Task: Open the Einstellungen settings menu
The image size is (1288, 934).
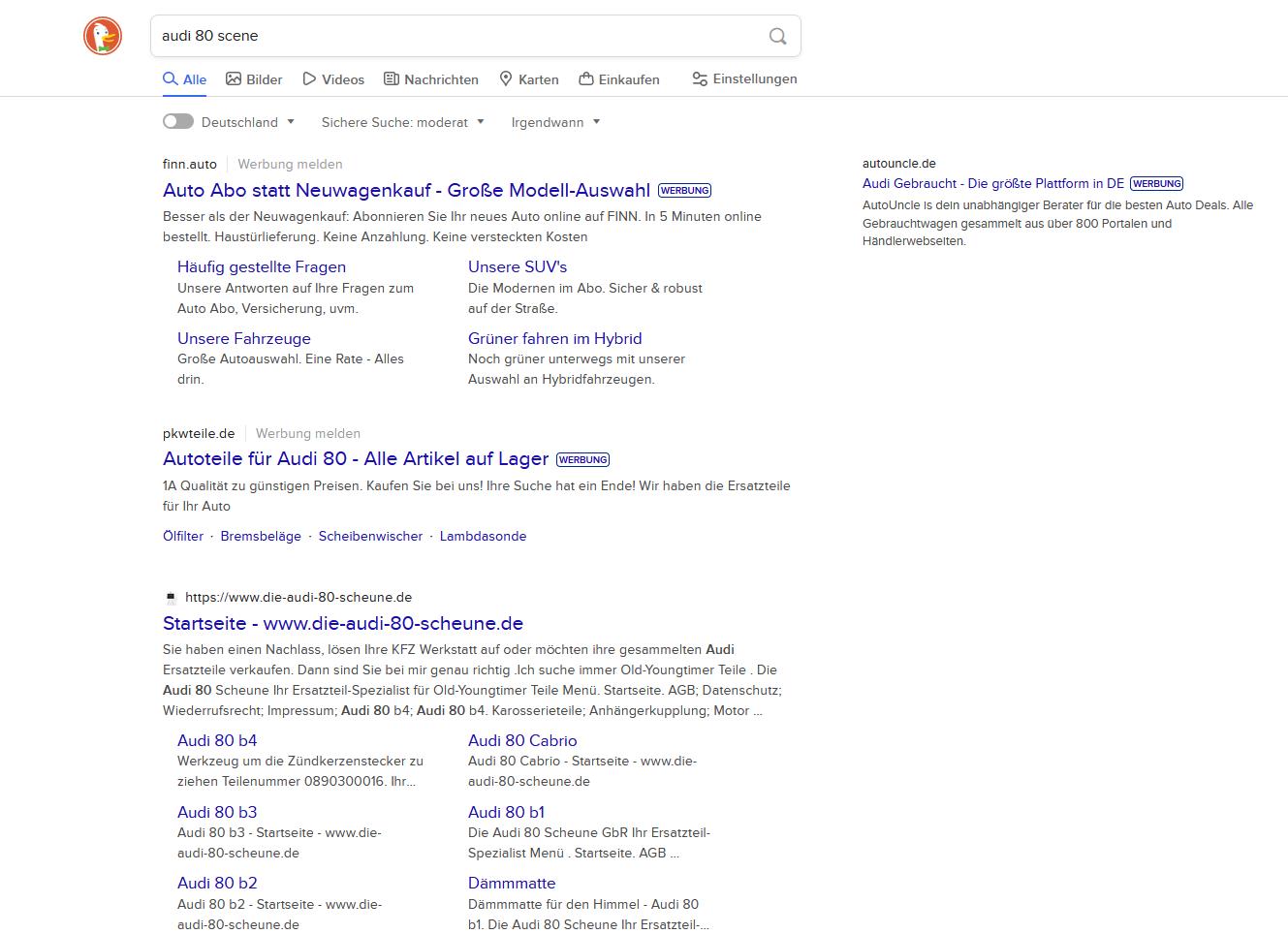Action: pyautogui.click(x=744, y=79)
